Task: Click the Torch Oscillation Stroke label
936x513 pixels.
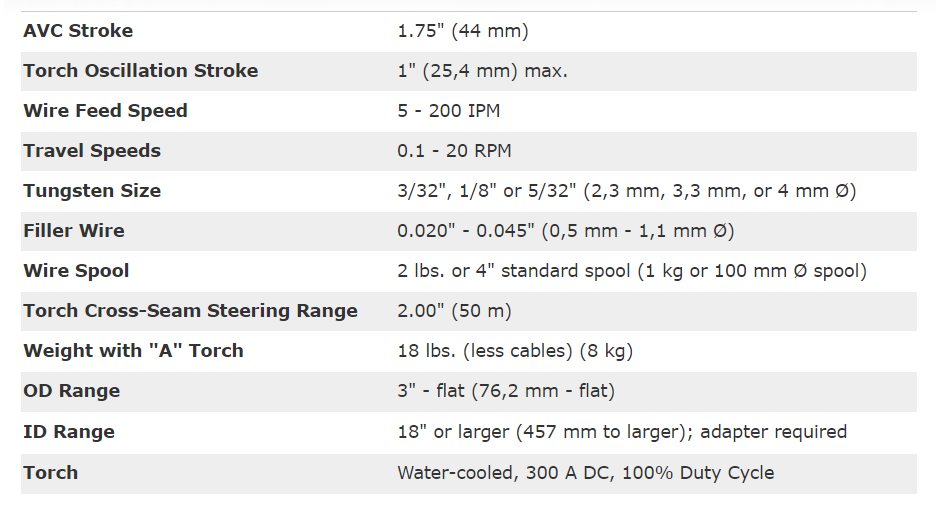Action: click(x=141, y=70)
